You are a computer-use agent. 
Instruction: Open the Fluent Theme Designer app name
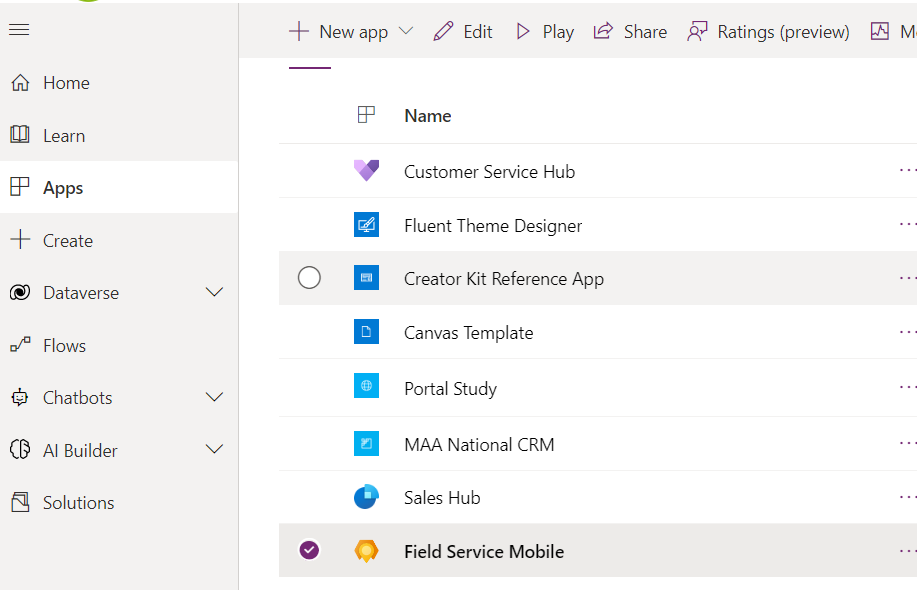pos(493,226)
